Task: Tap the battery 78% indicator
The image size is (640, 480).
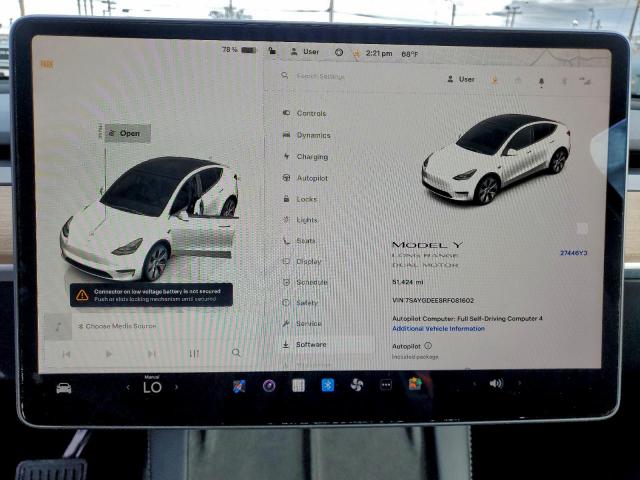Action: 239,50
